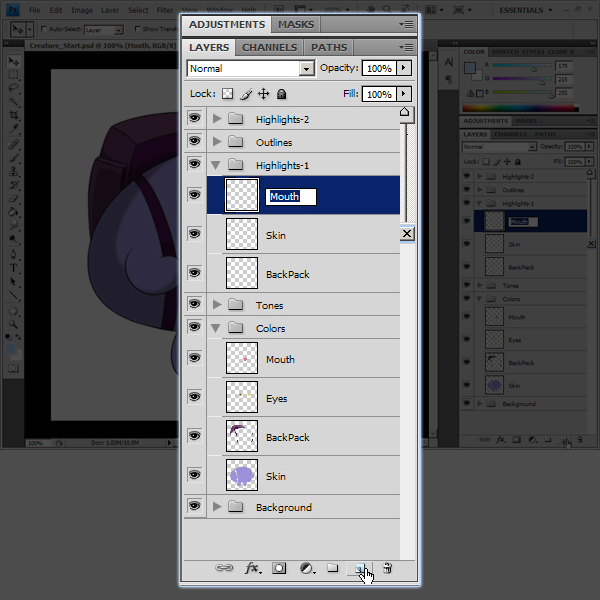600x600 pixels.
Task: Collapse Colors group arrow in enlarged panel
Action: (x=216, y=328)
